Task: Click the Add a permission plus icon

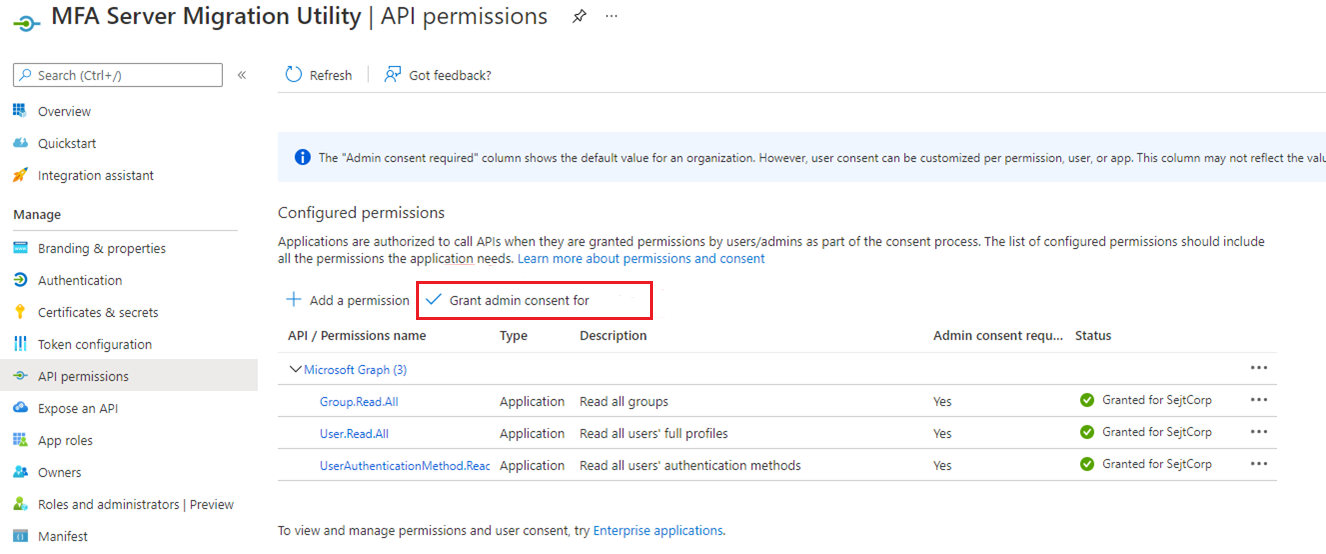Action: (x=294, y=300)
